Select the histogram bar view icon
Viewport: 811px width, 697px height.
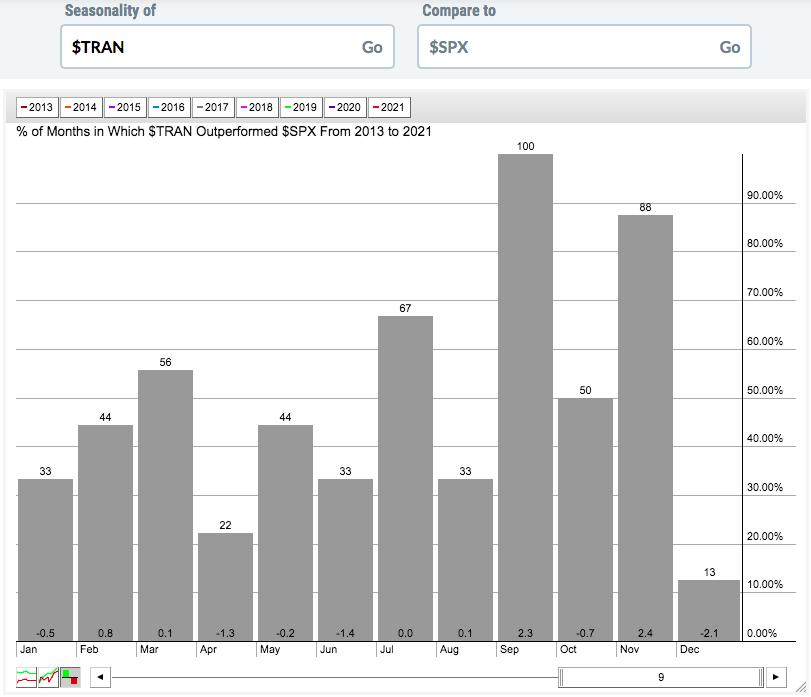point(70,677)
